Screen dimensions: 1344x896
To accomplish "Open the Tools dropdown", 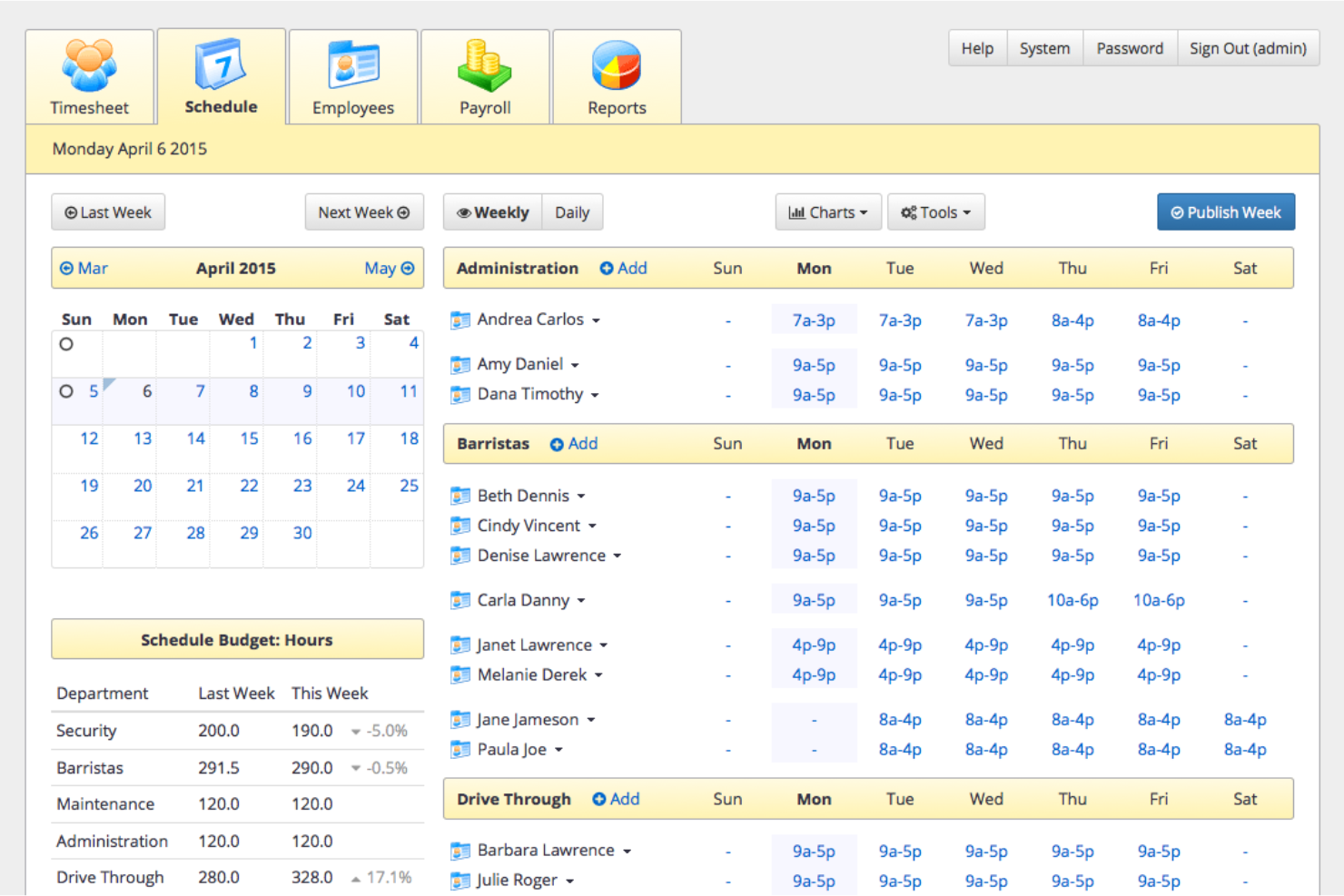I will click(935, 212).
